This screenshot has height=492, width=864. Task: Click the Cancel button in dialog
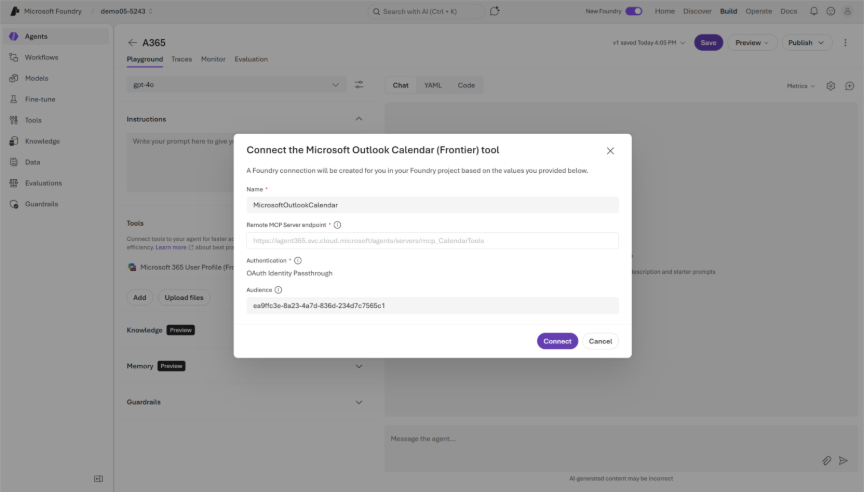point(600,341)
